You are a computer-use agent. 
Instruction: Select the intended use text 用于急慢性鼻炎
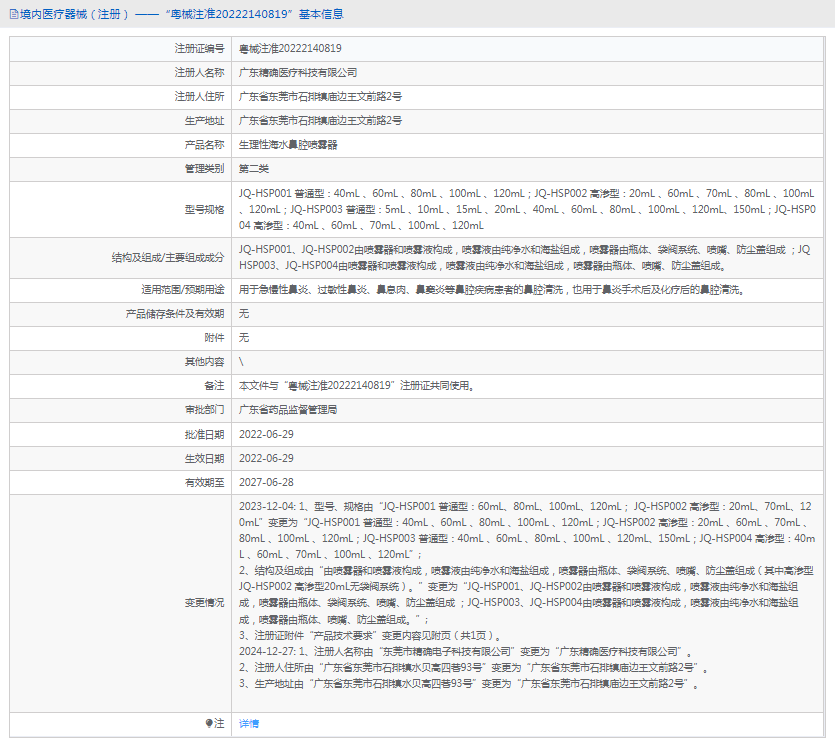[x=492, y=290]
